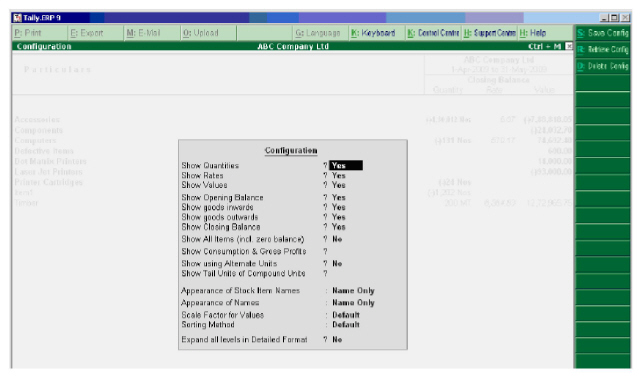Toggle Show All Items incl. zero balance

point(337,239)
